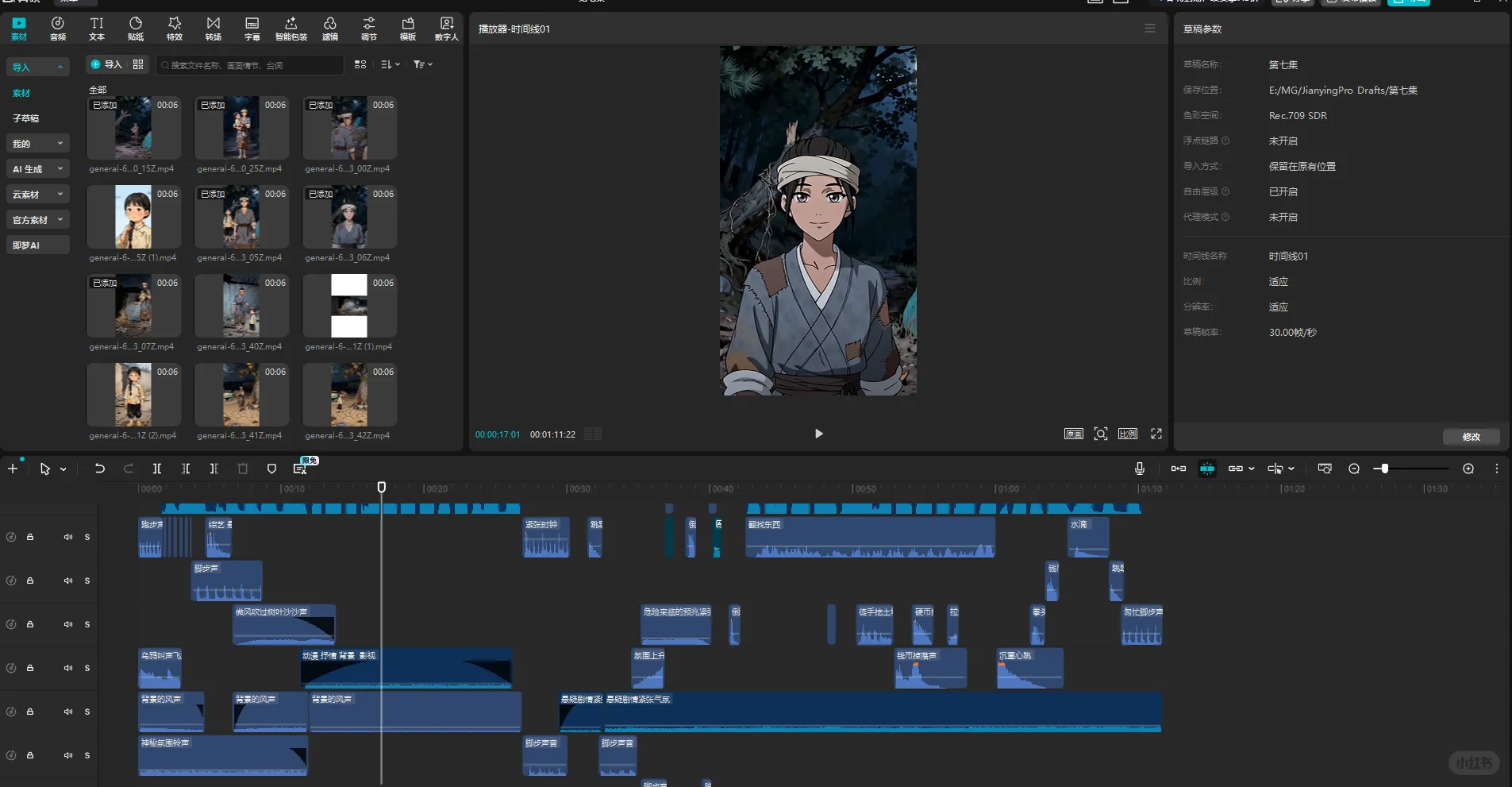Image resolution: width=1512 pixels, height=787 pixels.
Task: Add a marker with the shield icon
Action: 271,469
